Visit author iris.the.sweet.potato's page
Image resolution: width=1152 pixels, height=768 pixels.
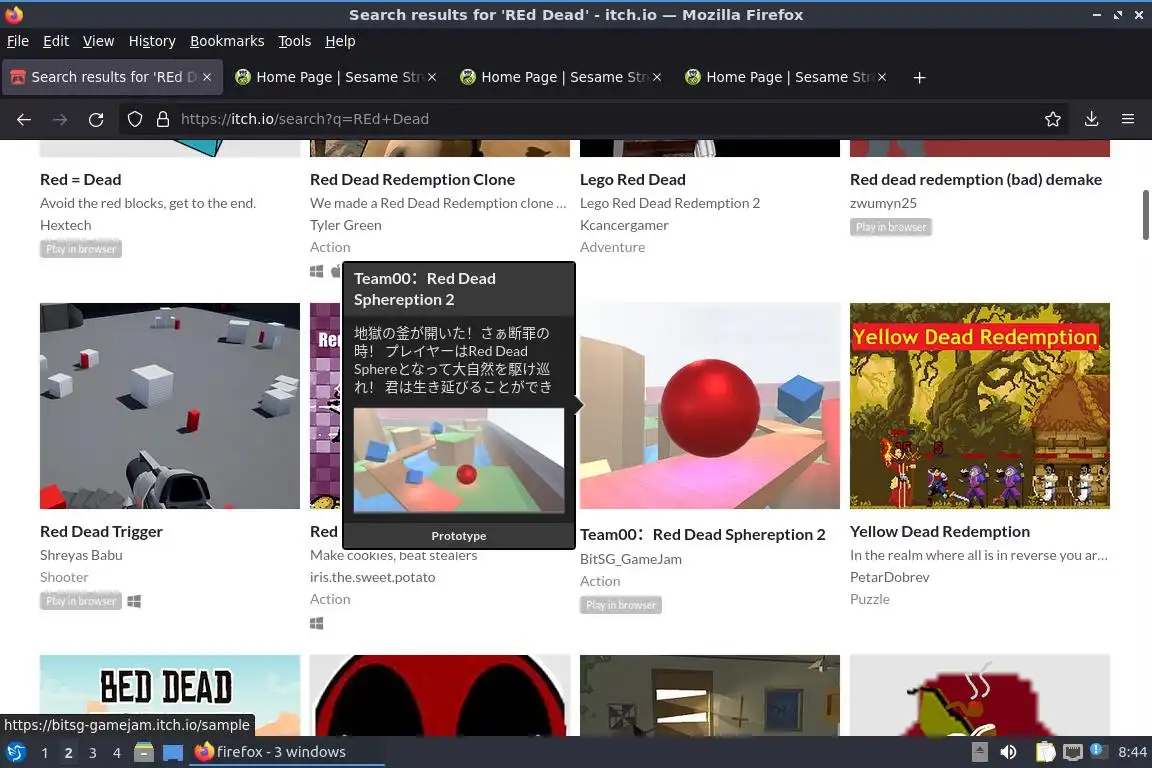click(x=372, y=577)
